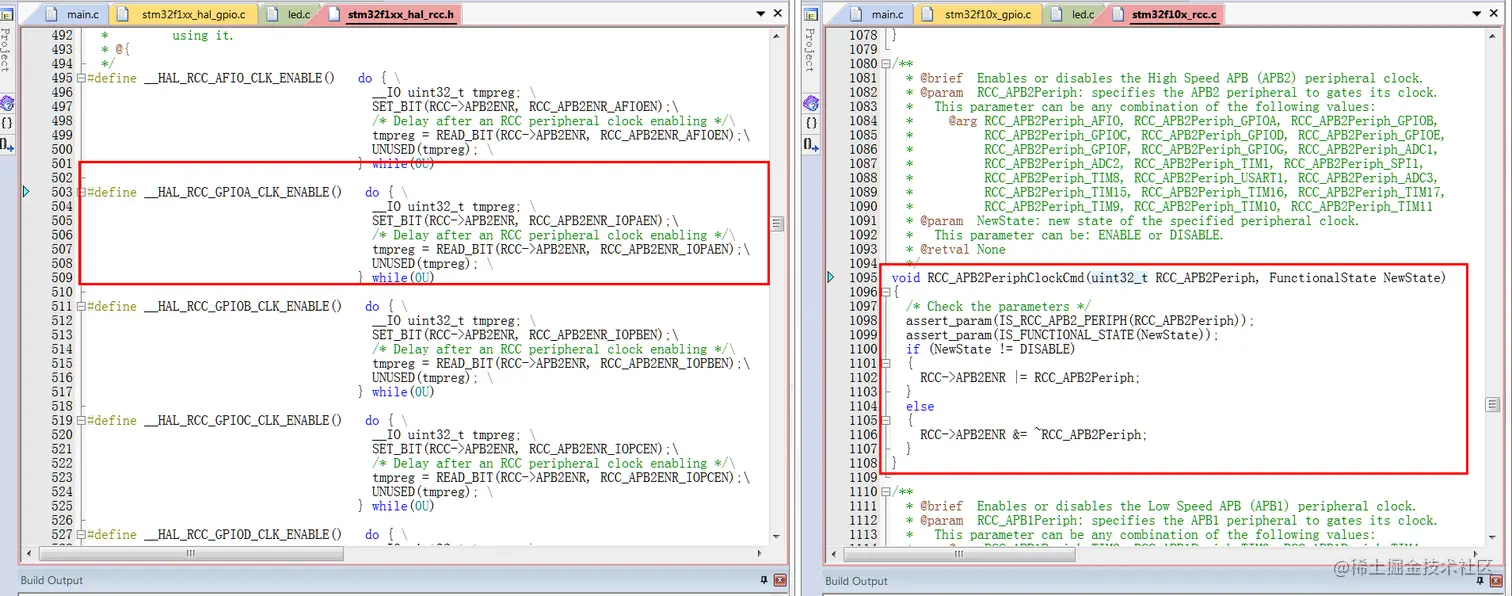Open the Books sidebar icon in right window
Screen dimensions: 1512x596
(811, 102)
